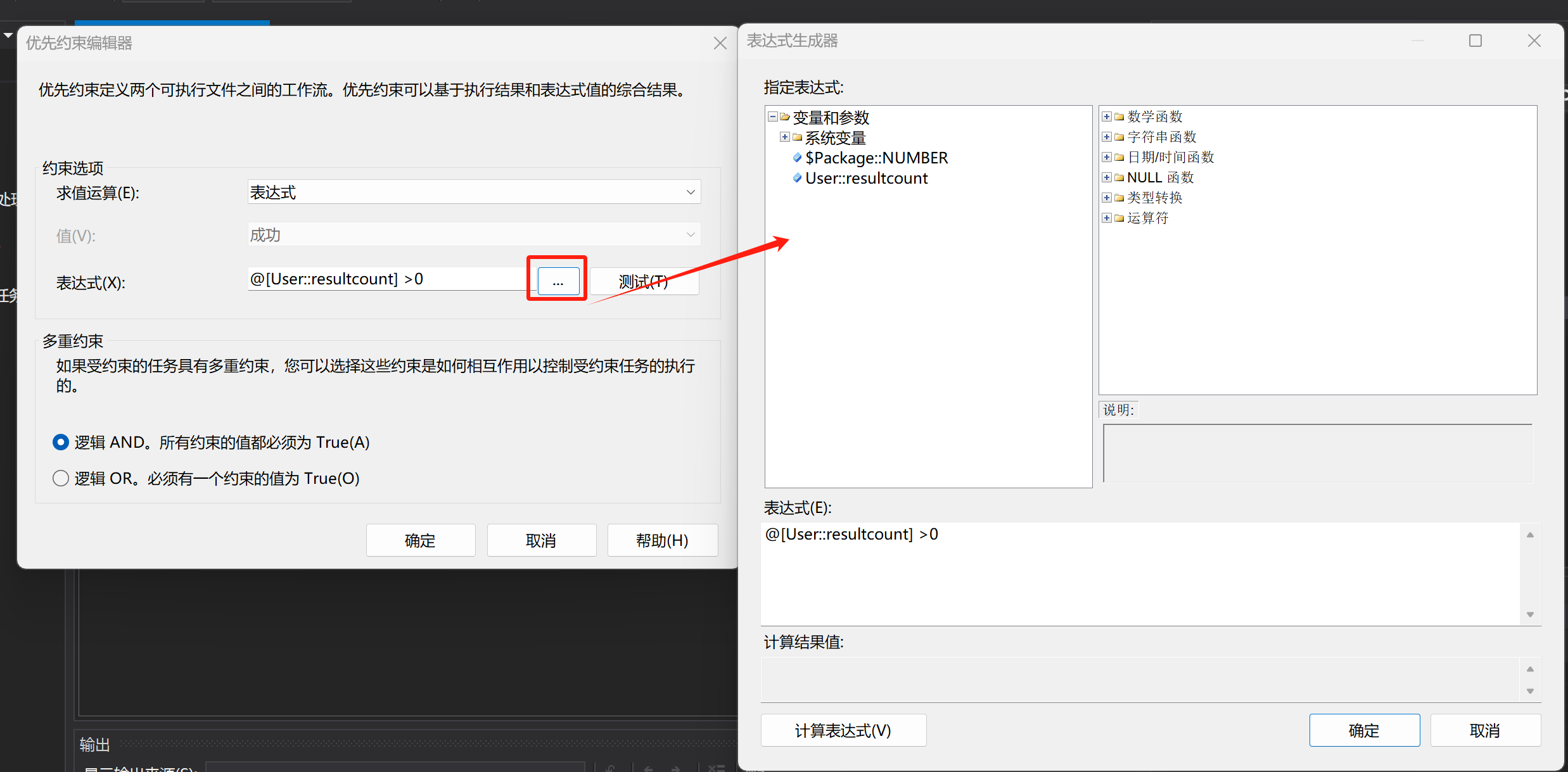Open the 求值运算 dropdown
This screenshot has height=772, width=1568.
tap(473, 192)
